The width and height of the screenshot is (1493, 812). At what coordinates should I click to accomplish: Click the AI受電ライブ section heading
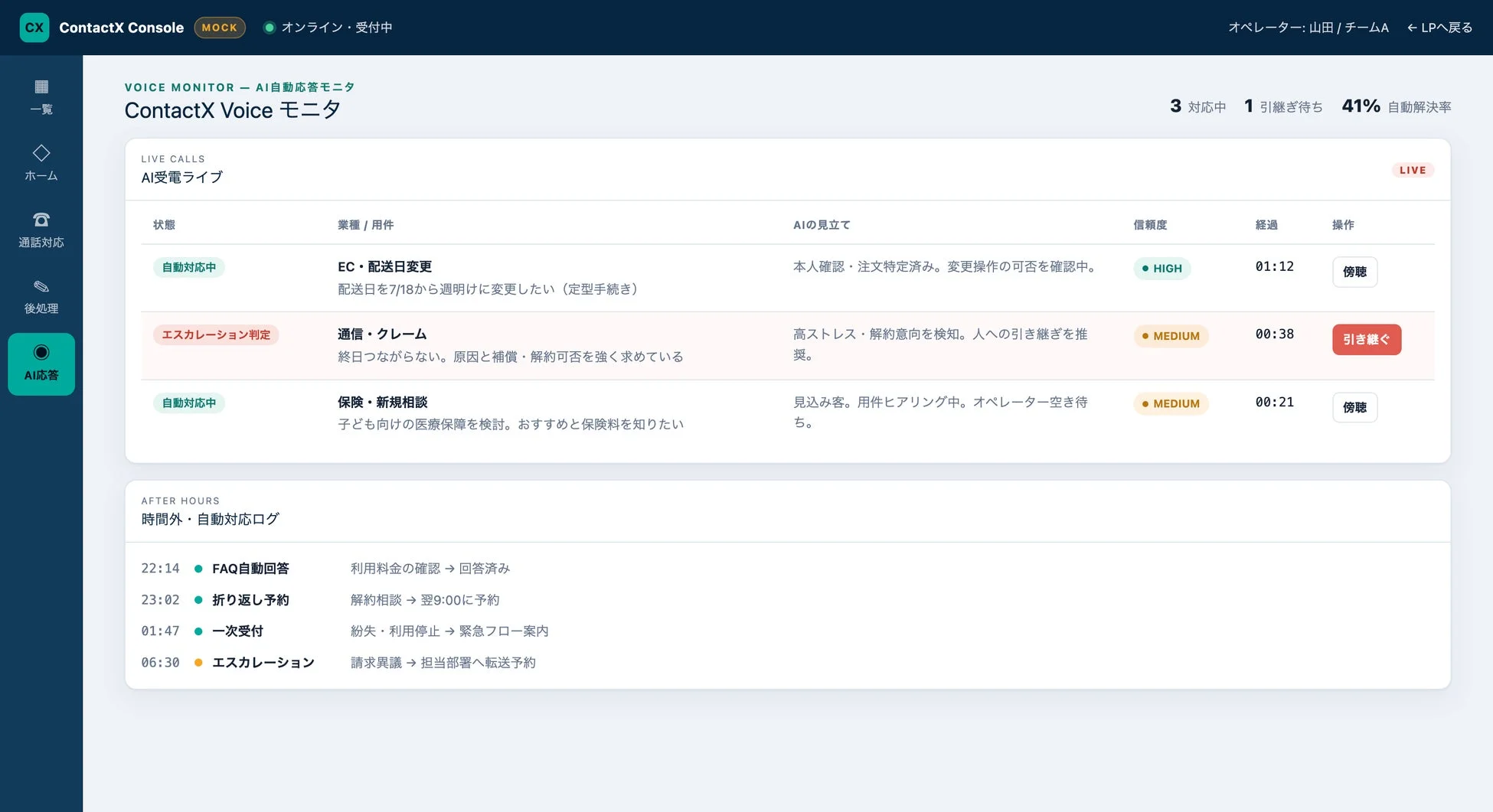tap(181, 177)
